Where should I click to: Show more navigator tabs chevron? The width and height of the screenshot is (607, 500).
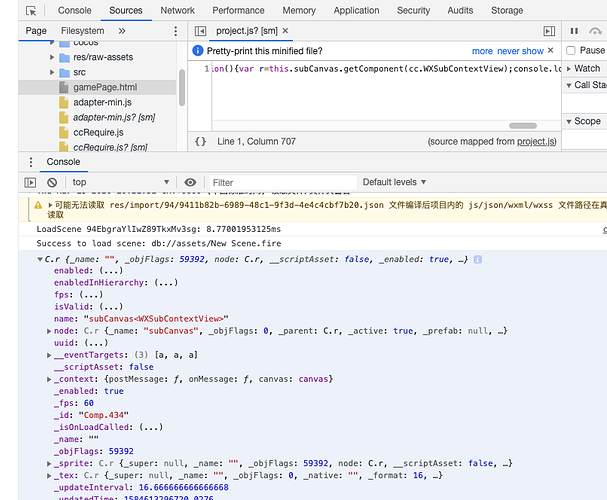click(122, 31)
